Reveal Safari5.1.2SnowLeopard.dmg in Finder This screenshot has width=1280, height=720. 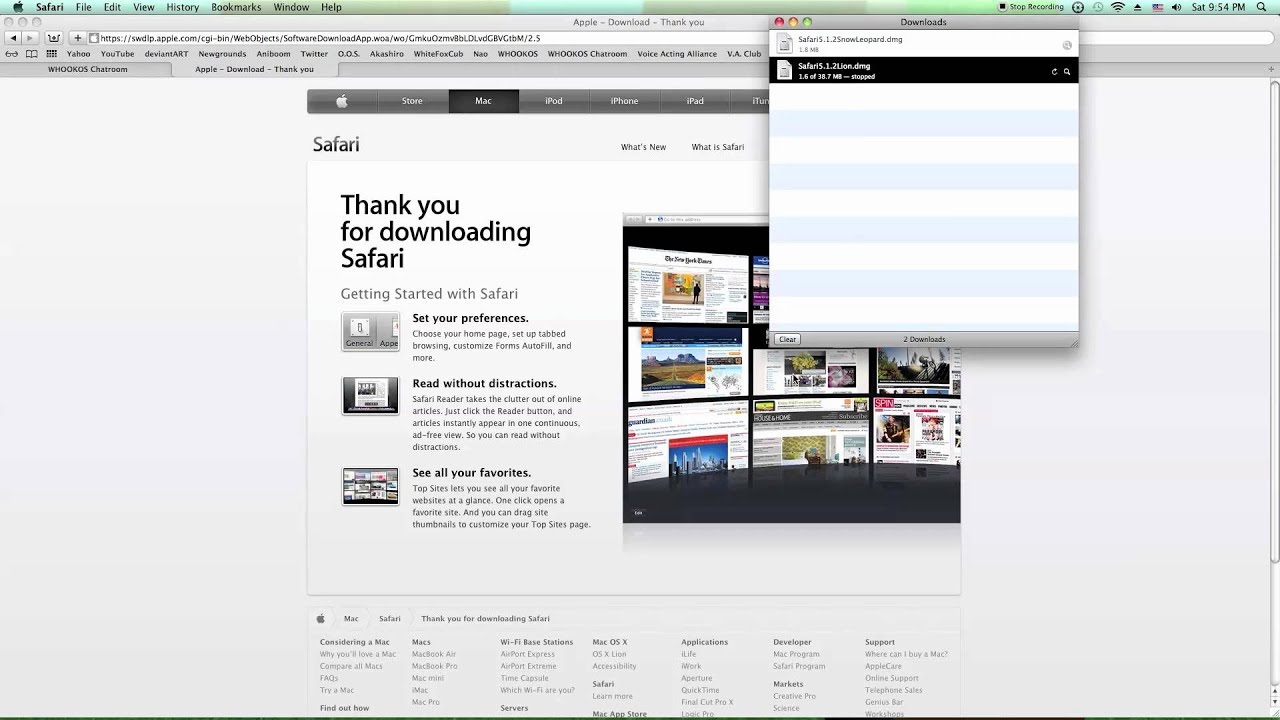point(1067,45)
